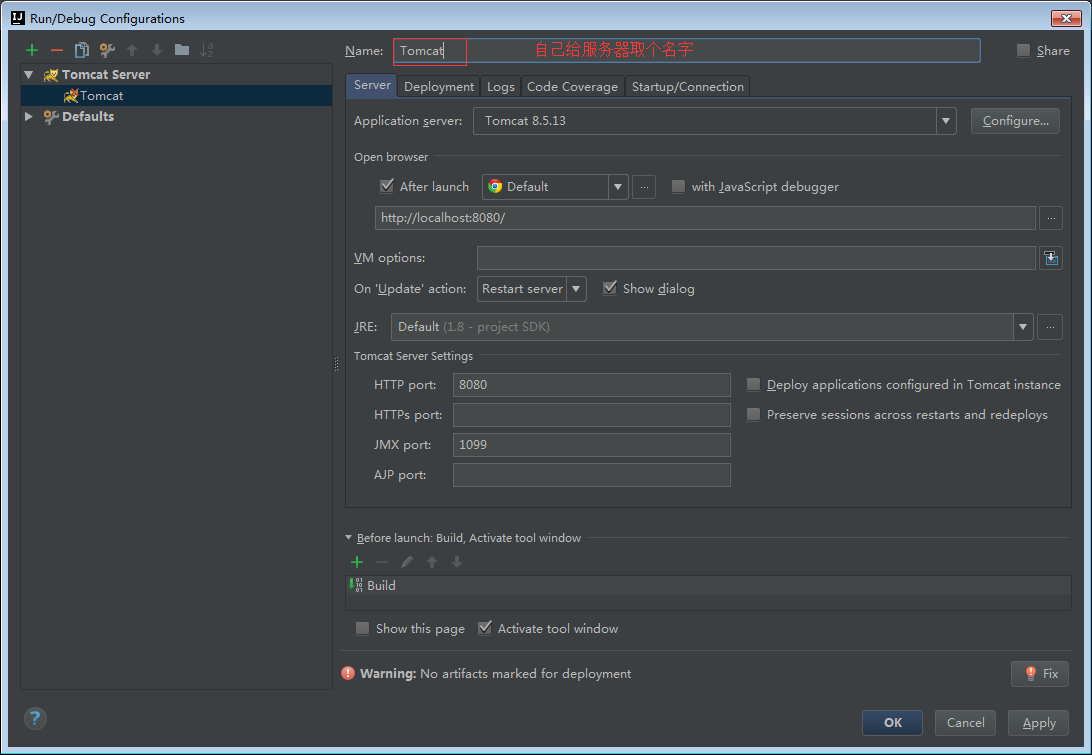
Task: Click the help question mark icon
Action: tap(35, 718)
